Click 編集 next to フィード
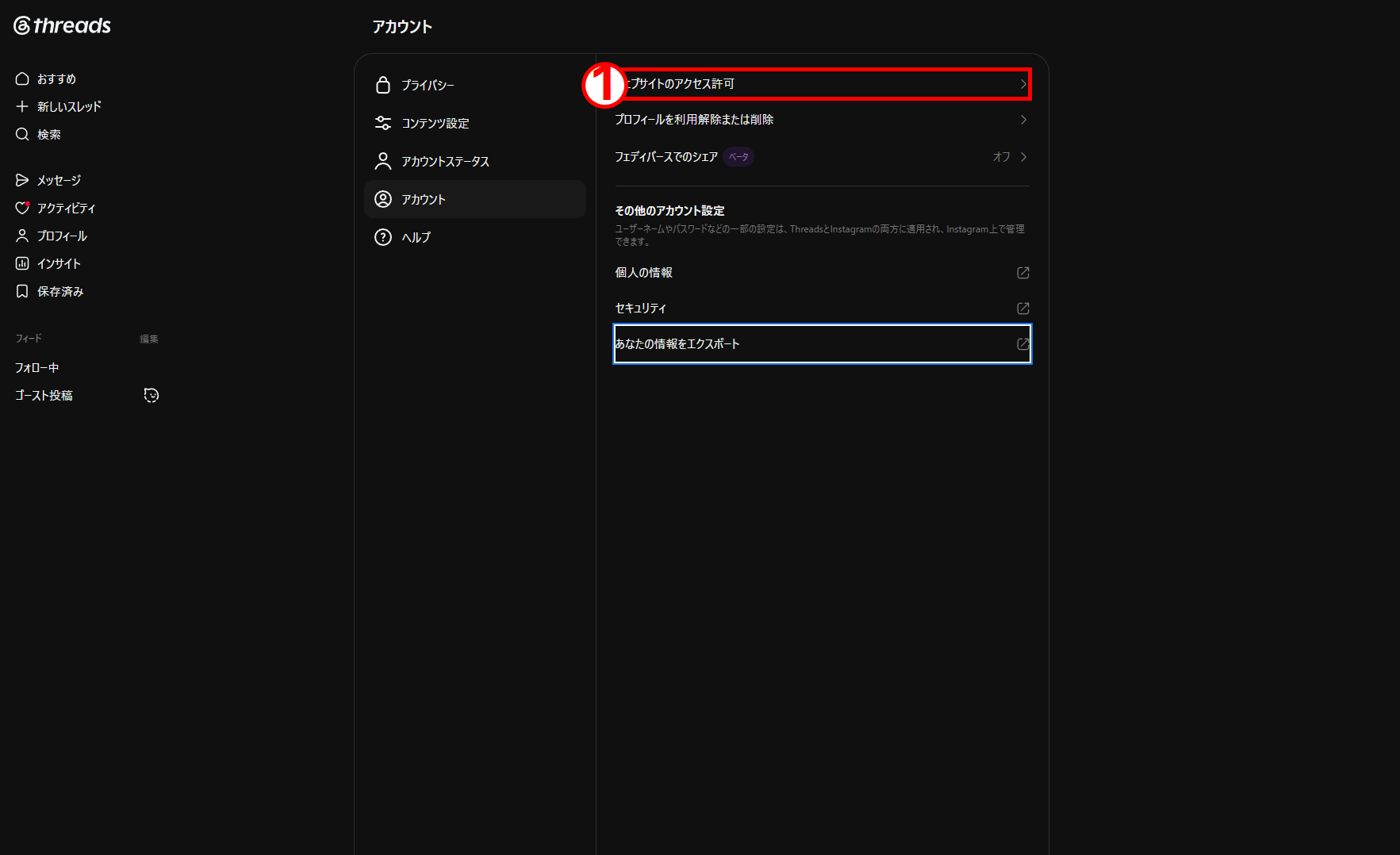The height and width of the screenshot is (855, 1400). (149, 339)
